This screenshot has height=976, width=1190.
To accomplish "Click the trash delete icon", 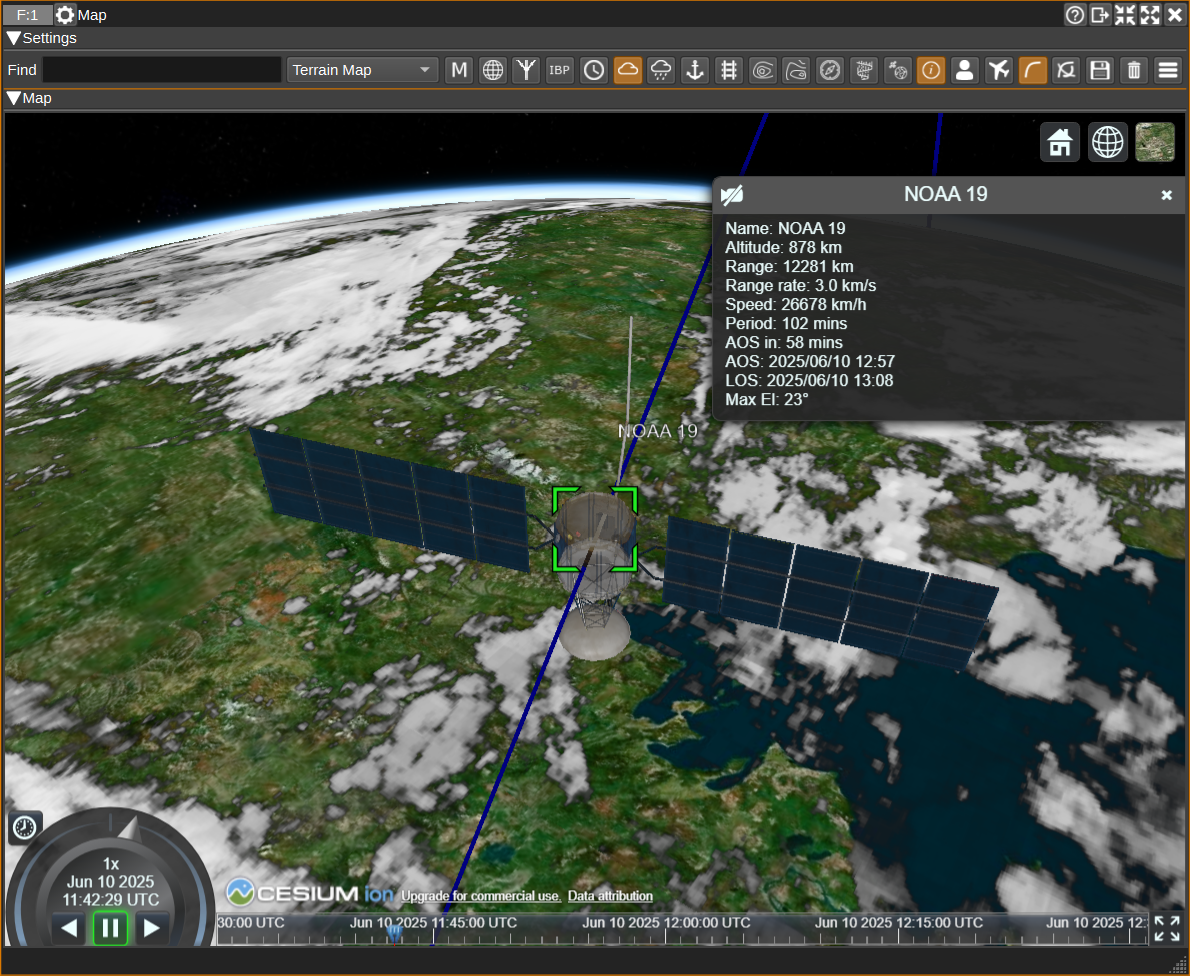I will click(1133, 70).
